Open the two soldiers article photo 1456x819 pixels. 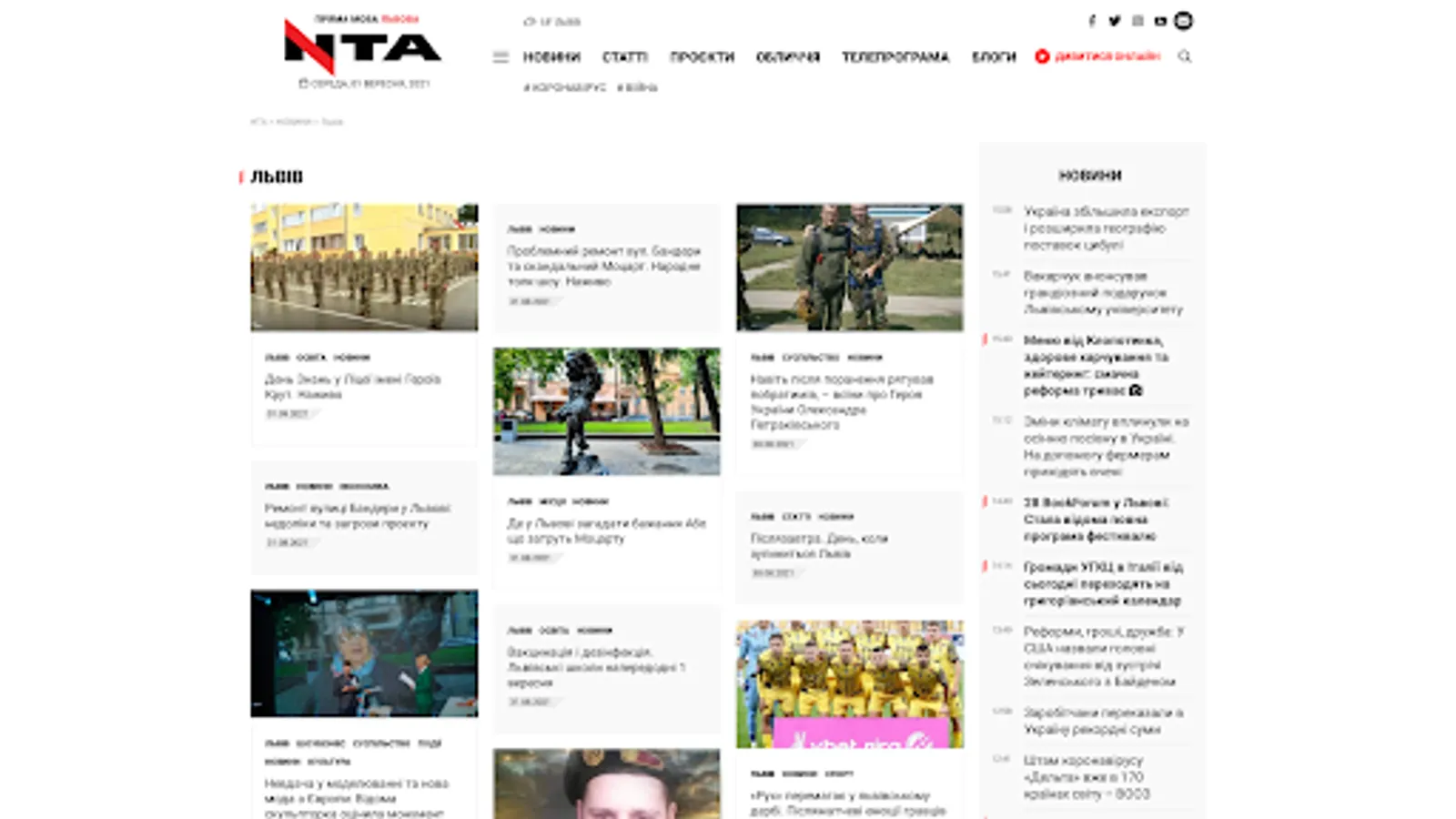(850, 268)
